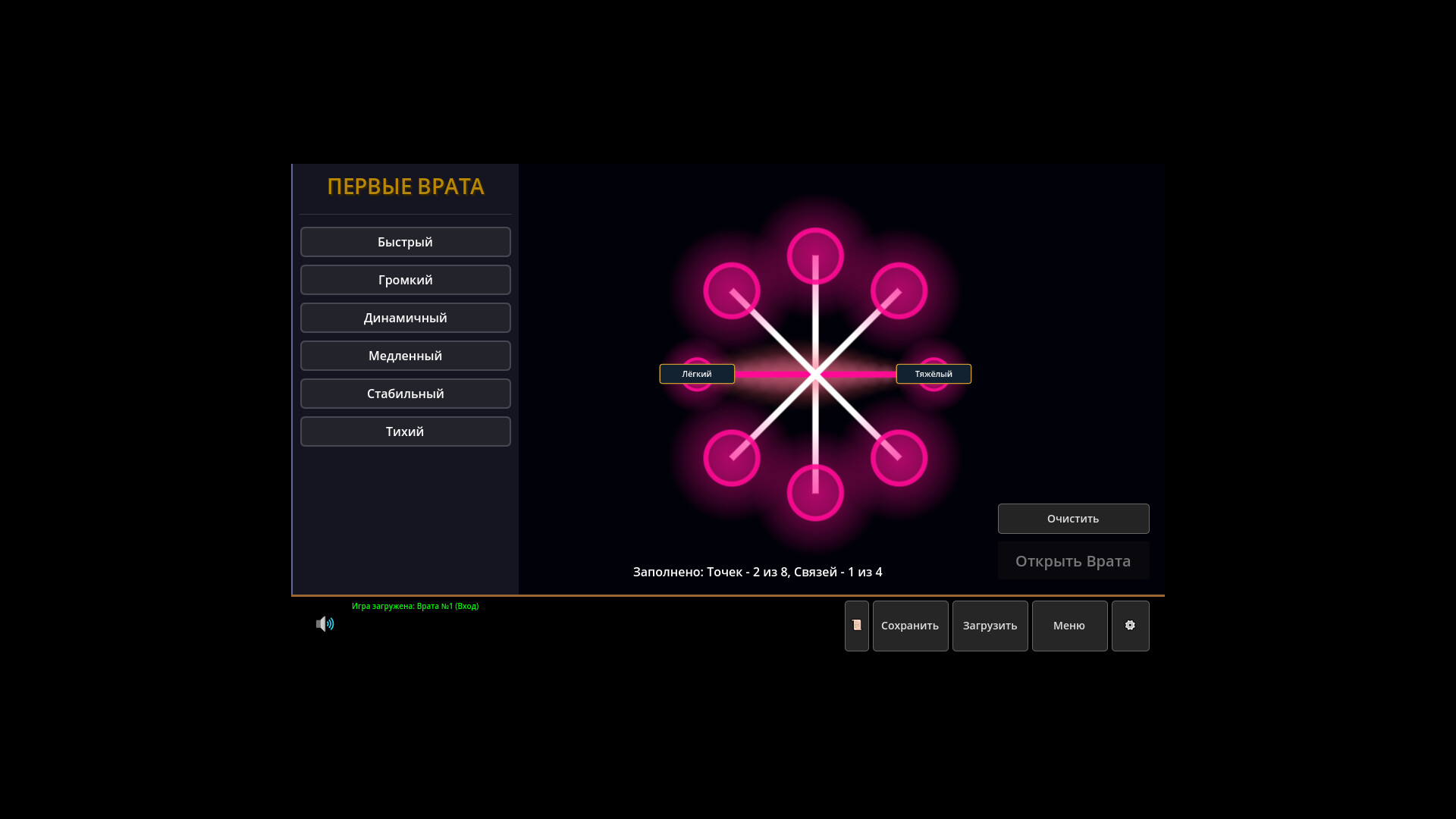Choose the word Громкий from the list
Image resolution: width=1456 pixels, height=819 pixels.
coord(406,280)
